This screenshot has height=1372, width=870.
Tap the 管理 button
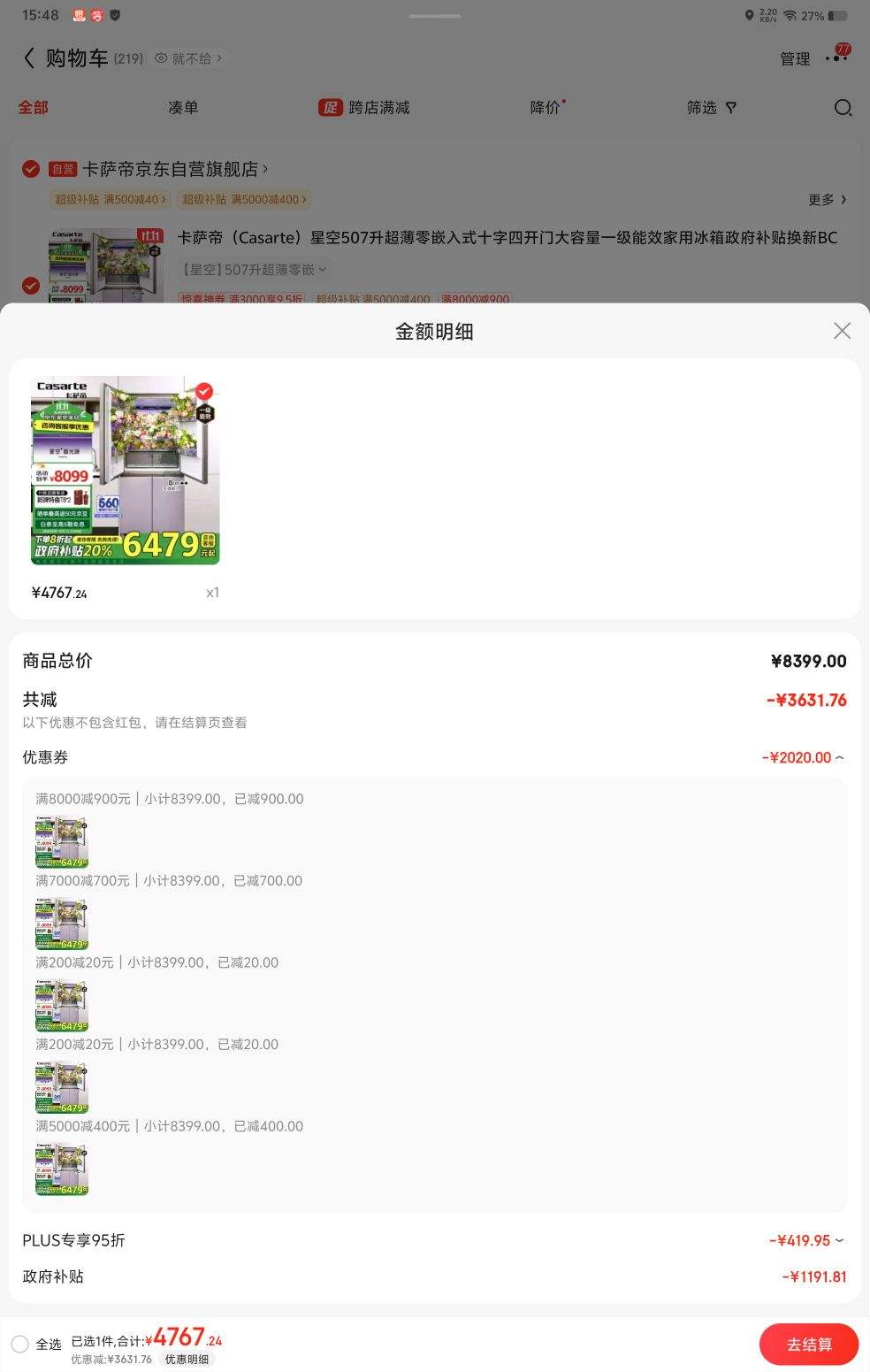pos(795,59)
